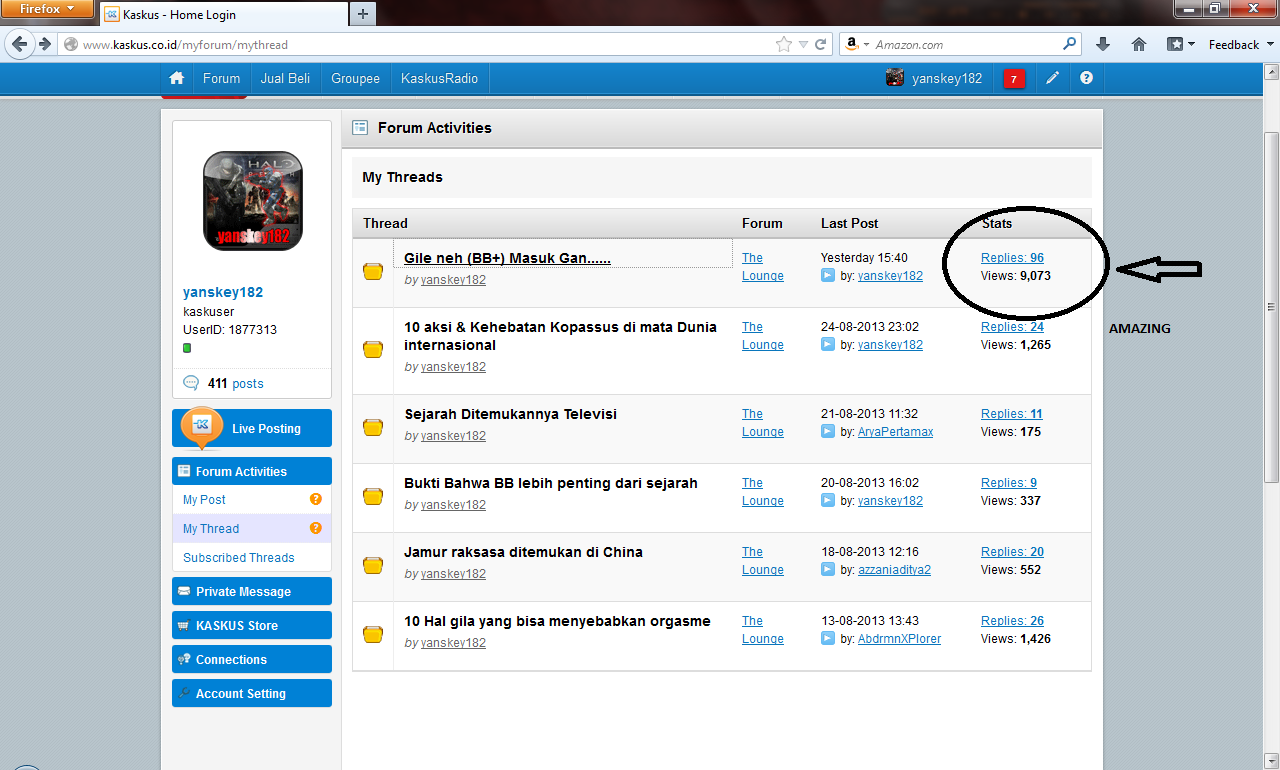Open the URL history dropdown arrow
1280x770 pixels.
[803, 44]
